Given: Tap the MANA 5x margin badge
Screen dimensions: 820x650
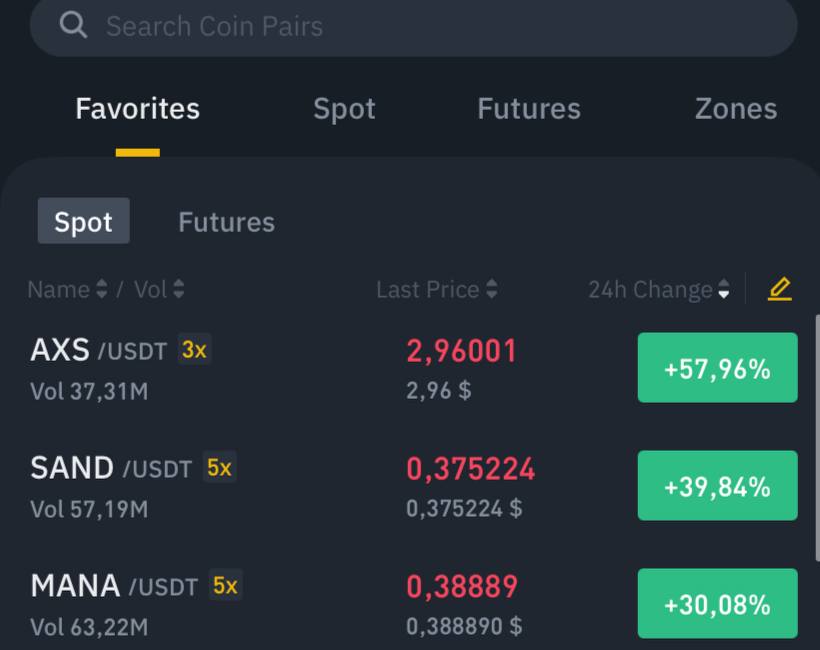Looking at the screenshot, I should pos(225,585).
